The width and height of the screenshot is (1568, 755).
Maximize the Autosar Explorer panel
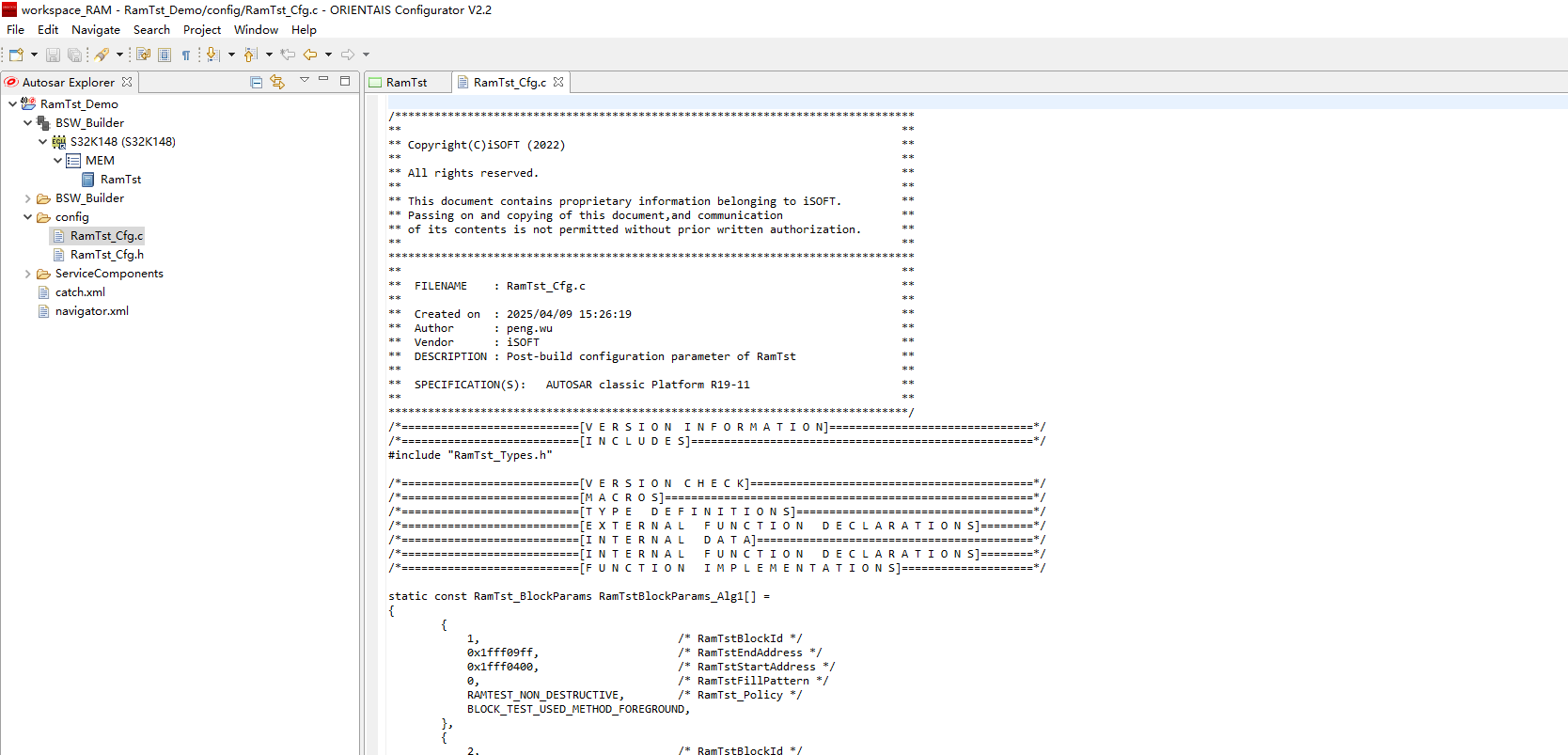click(x=345, y=81)
